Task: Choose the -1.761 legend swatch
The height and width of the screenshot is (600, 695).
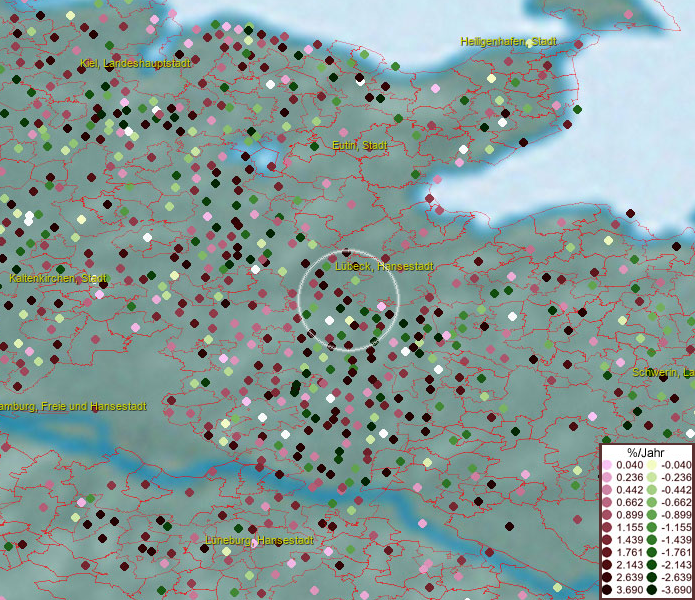Action: [x=652, y=553]
